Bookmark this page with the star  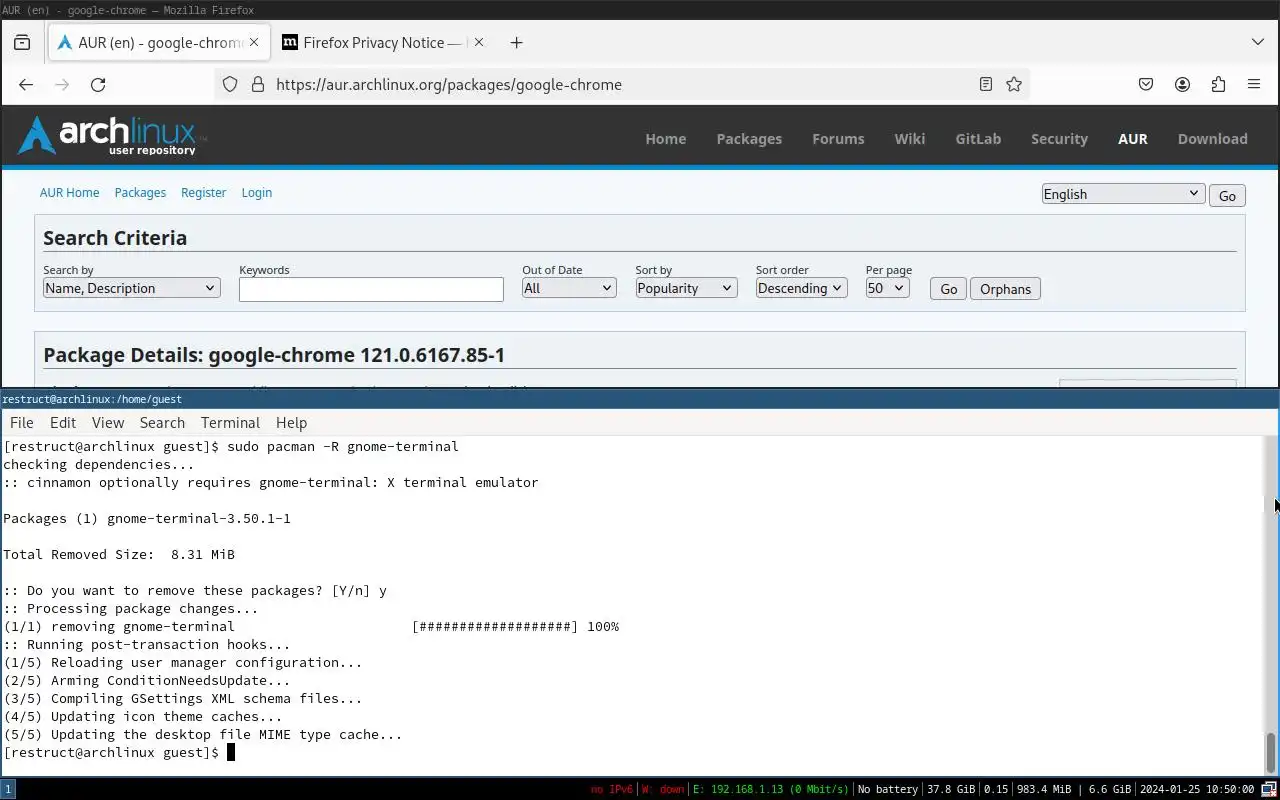1014,84
